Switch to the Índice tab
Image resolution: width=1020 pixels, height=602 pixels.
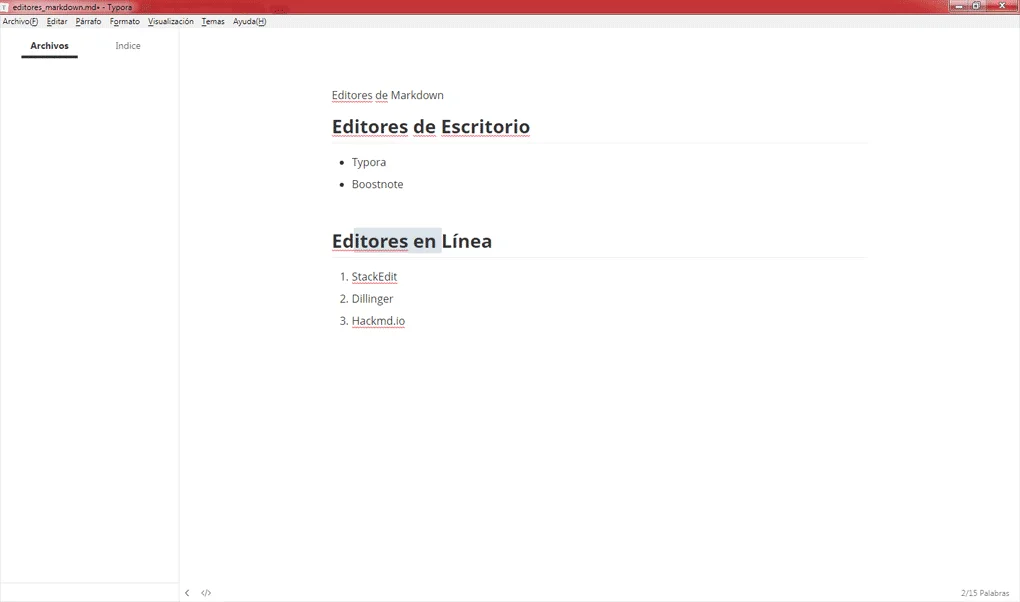pyautogui.click(x=127, y=45)
